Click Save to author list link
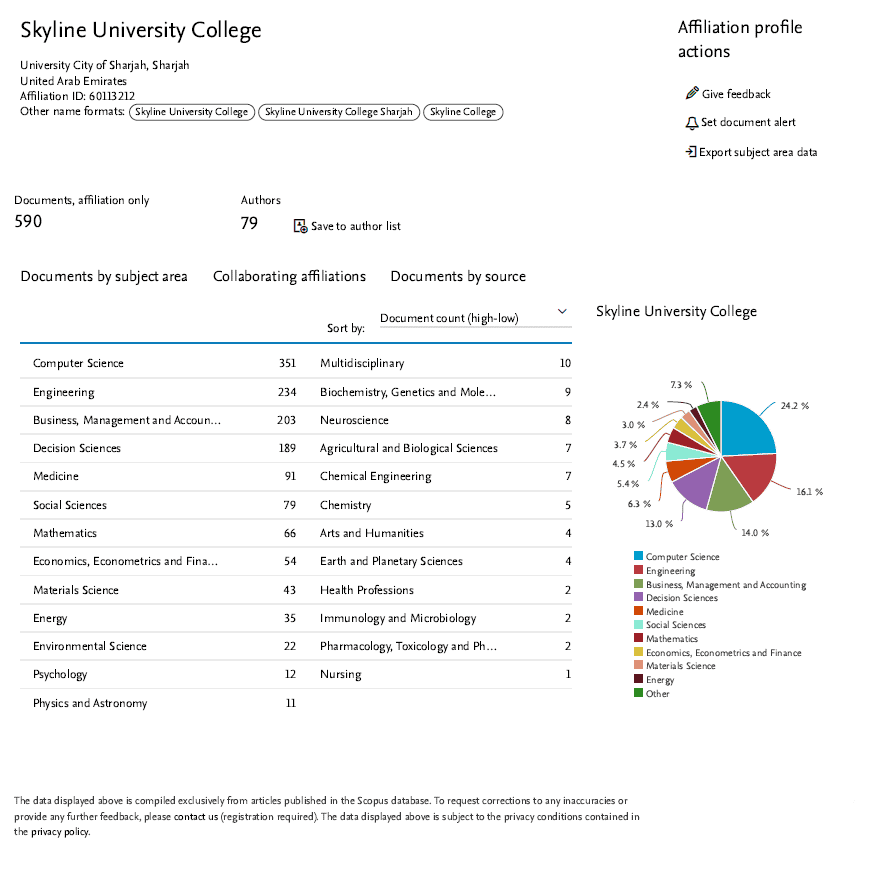 click(356, 226)
